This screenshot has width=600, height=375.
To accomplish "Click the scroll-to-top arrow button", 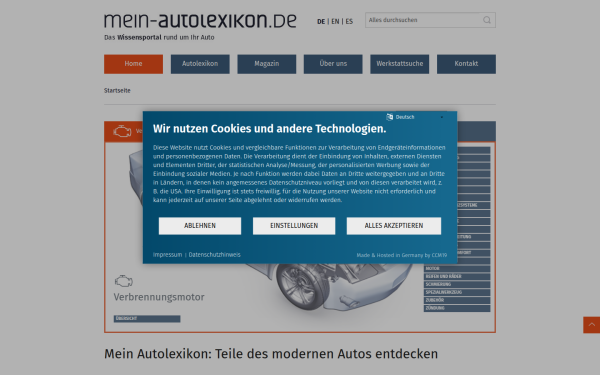I will [x=592, y=325].
